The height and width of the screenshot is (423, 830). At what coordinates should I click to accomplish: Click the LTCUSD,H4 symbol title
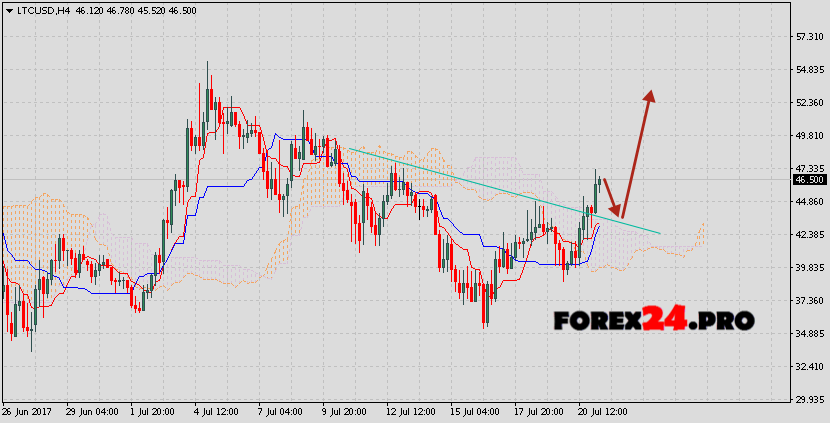43,11
